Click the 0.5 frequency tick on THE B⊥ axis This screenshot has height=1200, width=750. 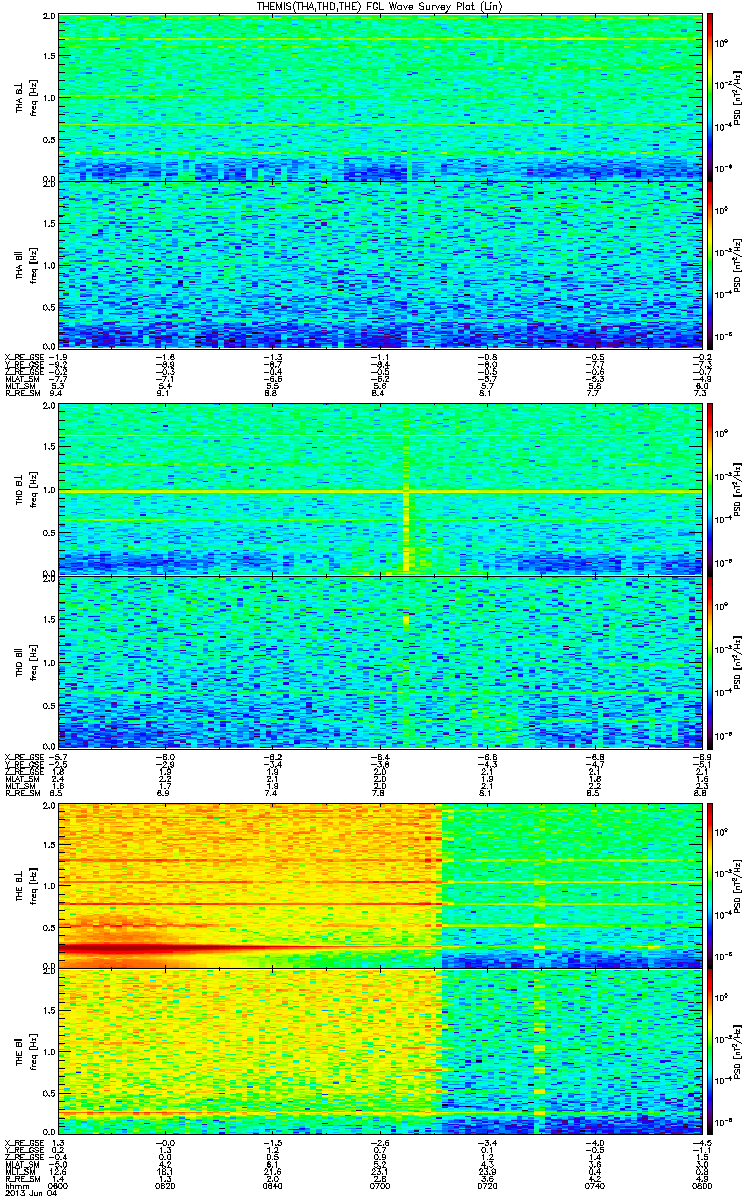click(50, 927)
